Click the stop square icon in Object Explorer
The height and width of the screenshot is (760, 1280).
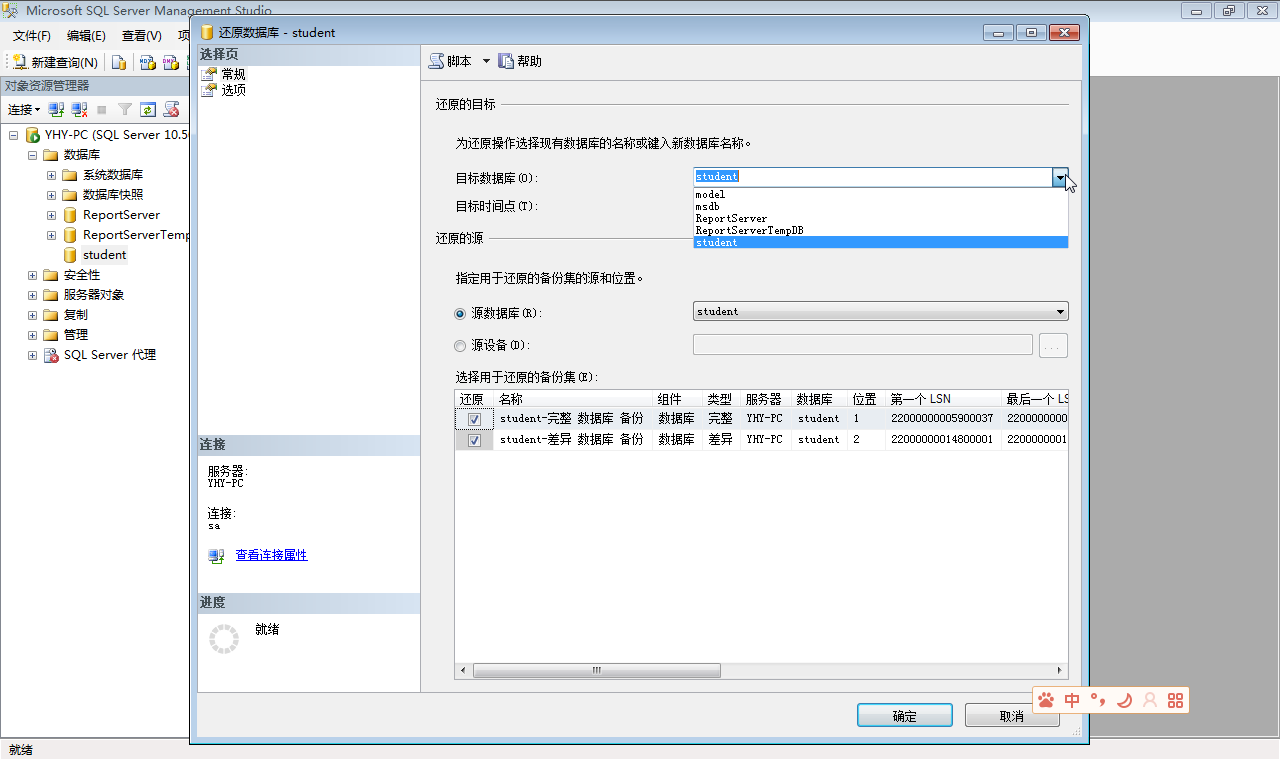(102, 109)
